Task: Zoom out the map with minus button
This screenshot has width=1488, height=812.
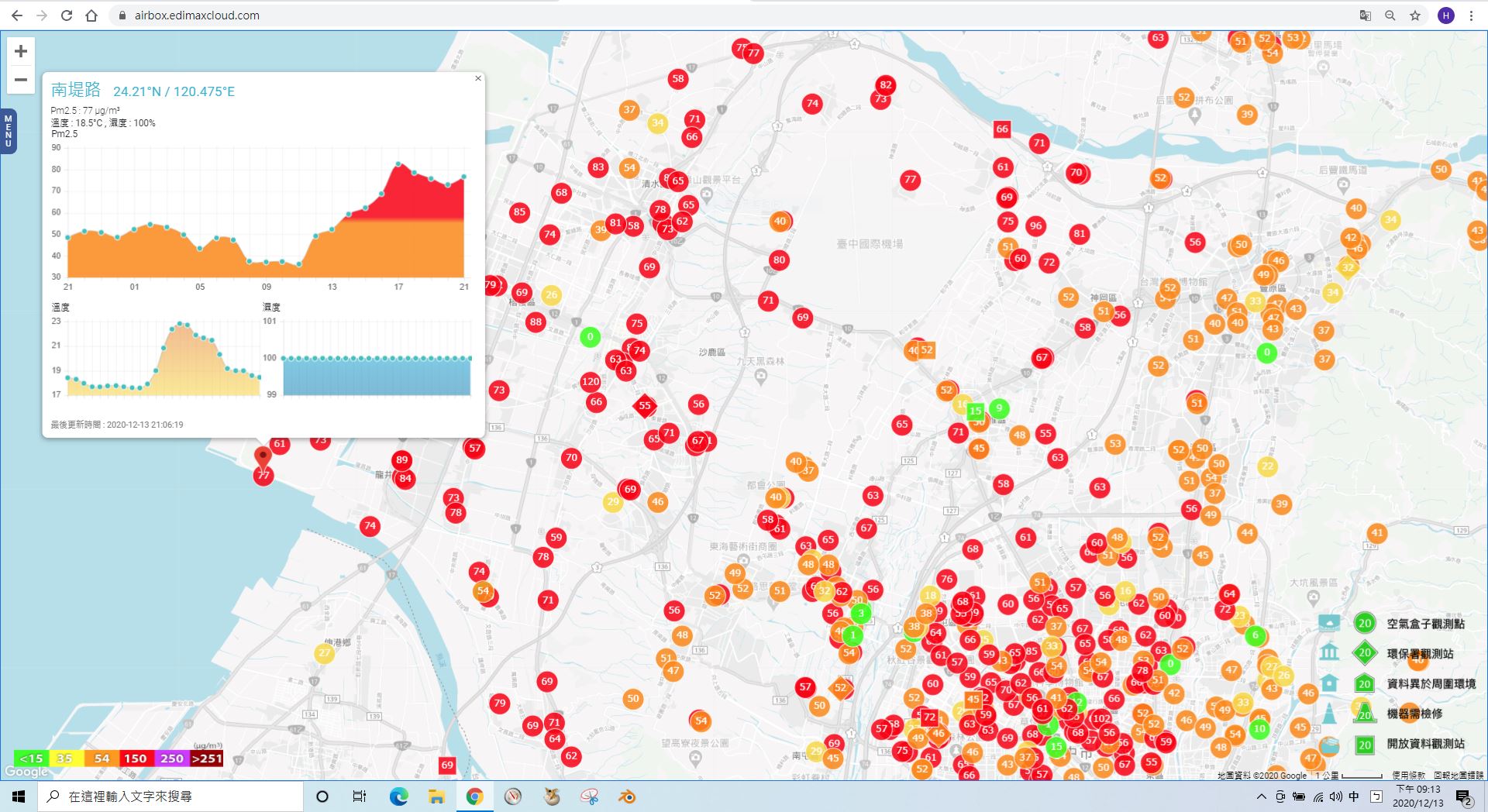Action: [21, 80]
